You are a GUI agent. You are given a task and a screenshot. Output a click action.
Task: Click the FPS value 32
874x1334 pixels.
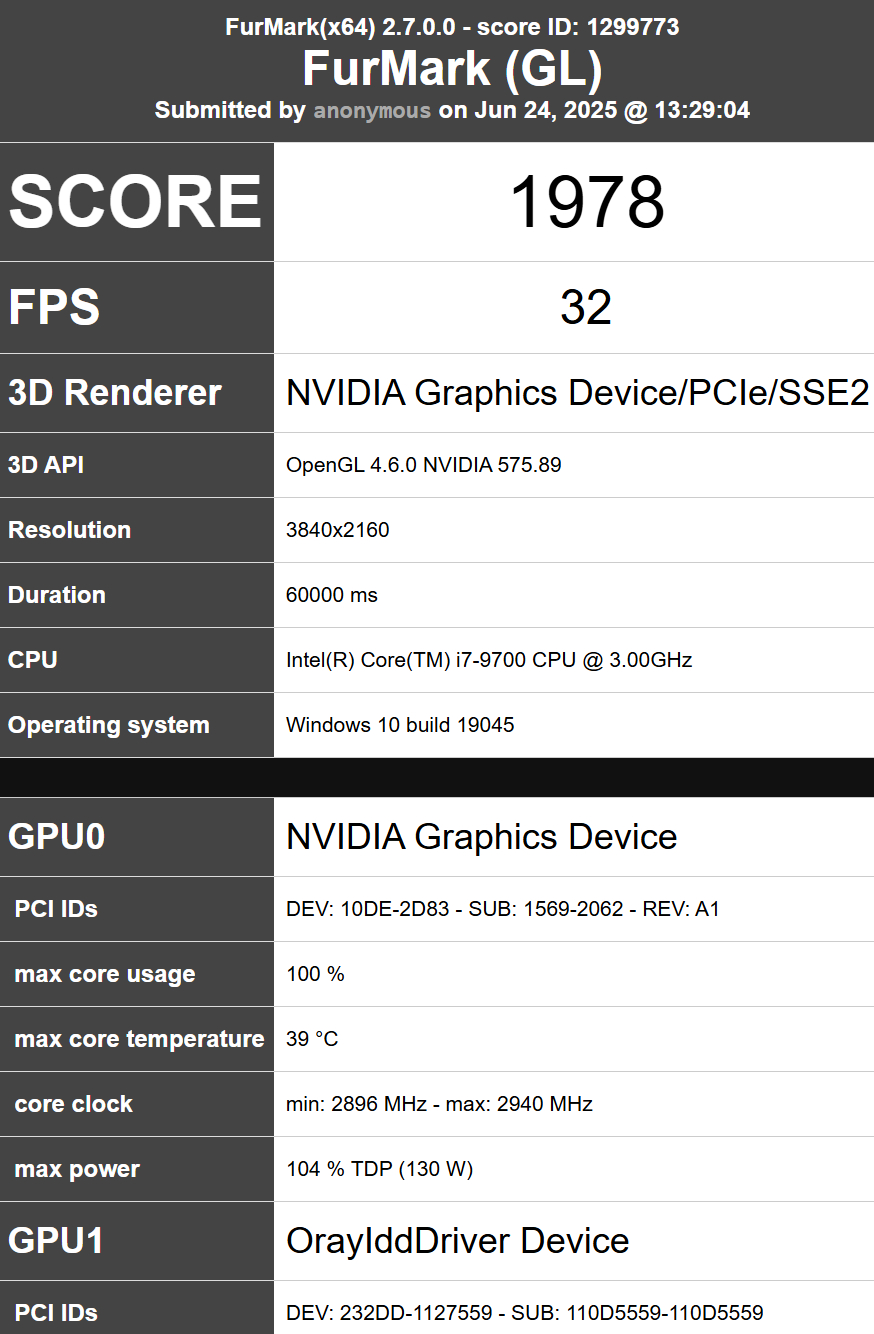586,308
